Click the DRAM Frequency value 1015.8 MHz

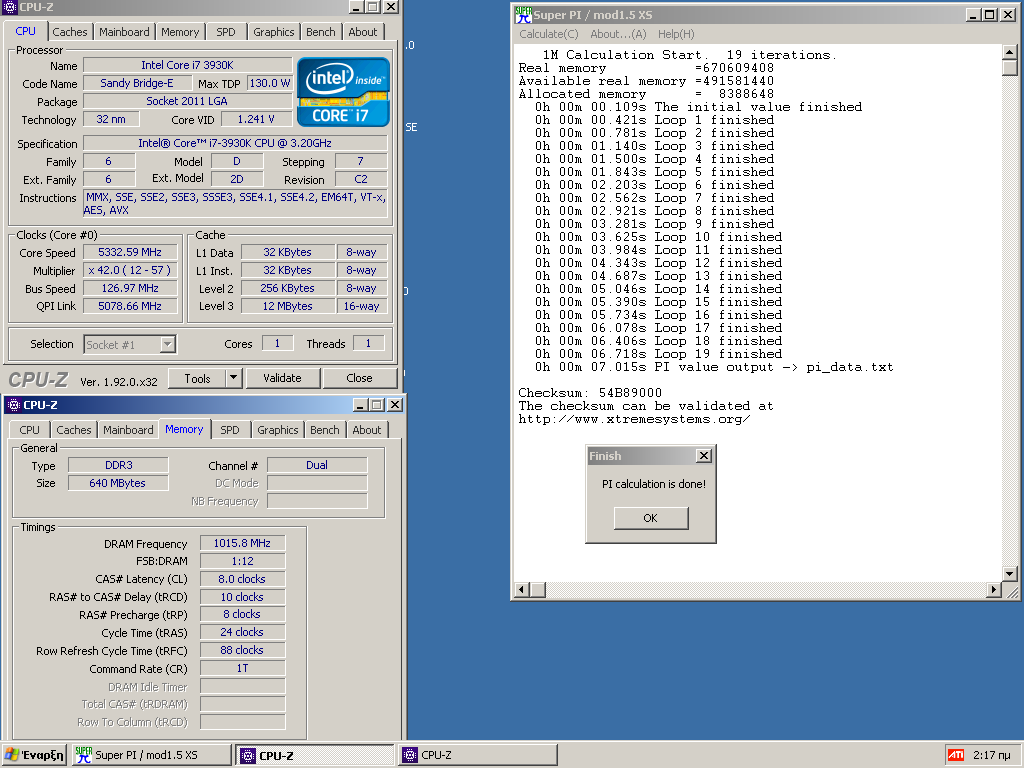[x=242, y=543]
